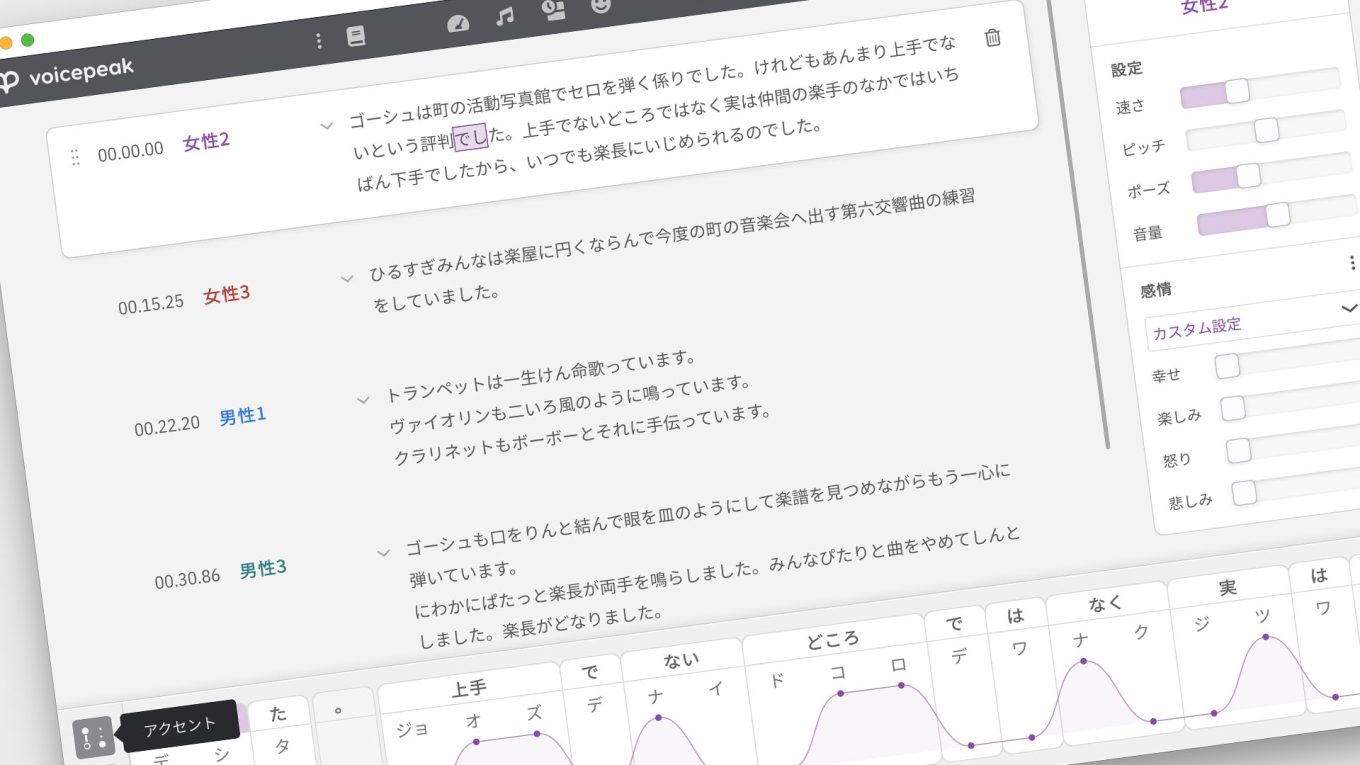Open the dictionary book icon in toolbar
This screenshot has width=1360, height=765.
coord(356,36)
